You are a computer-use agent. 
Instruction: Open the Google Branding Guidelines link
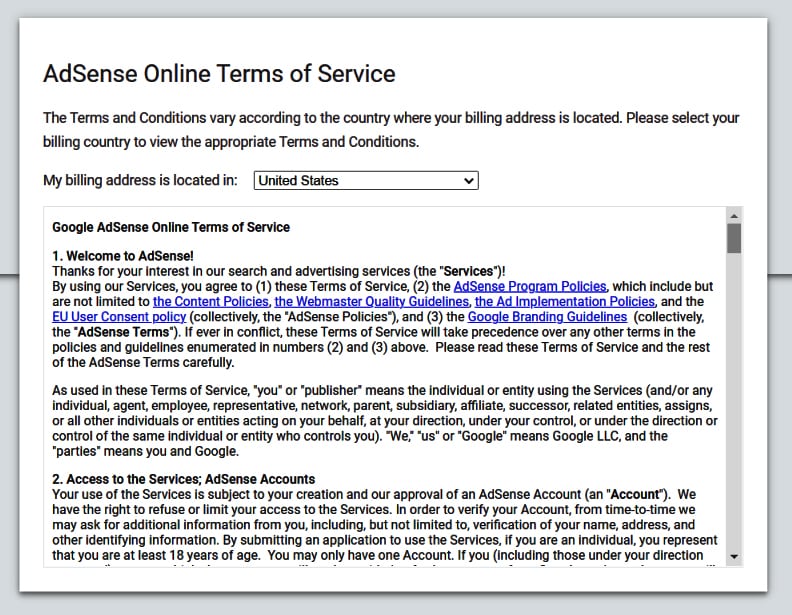547,317
